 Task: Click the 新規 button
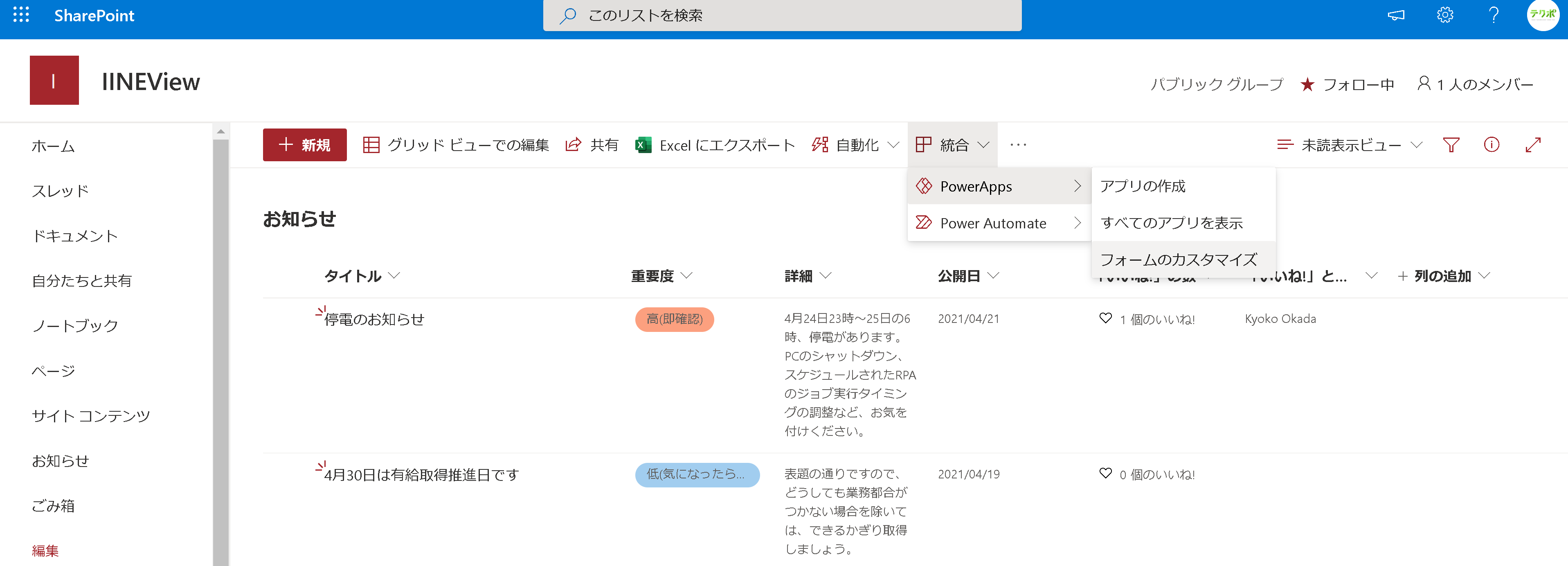pyautogui.click(x=304, y=145)
